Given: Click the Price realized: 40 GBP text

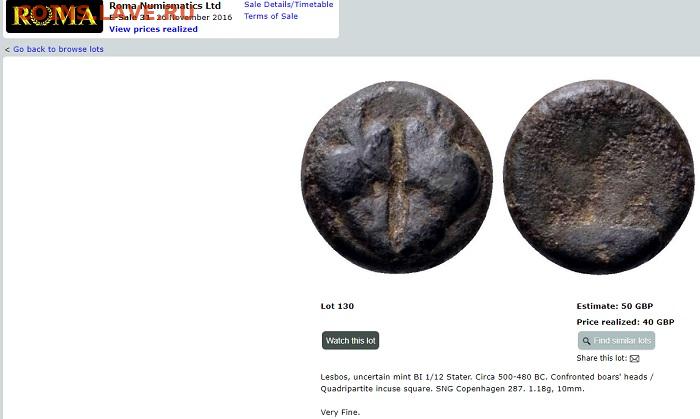Looking at the screenshot, I should (x=625, y=322).
